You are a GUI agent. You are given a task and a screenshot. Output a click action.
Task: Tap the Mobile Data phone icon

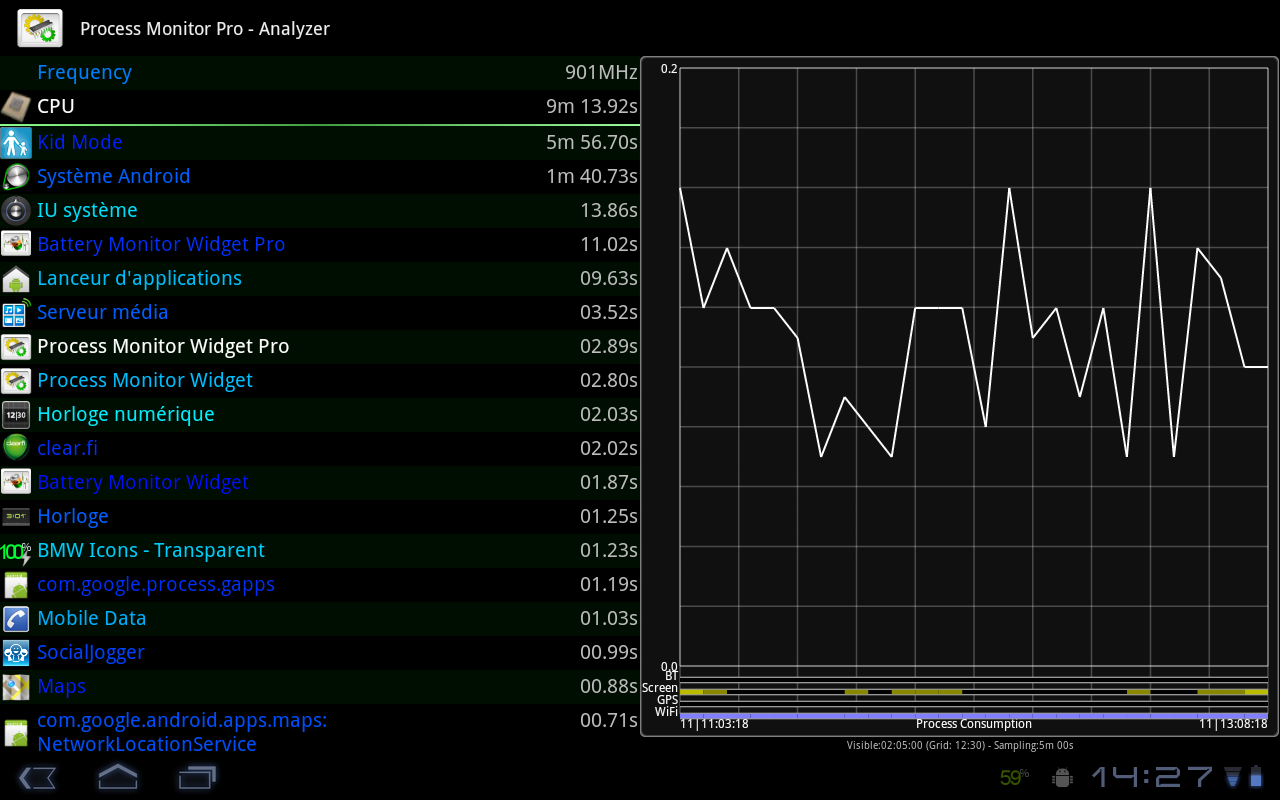point(16,618)
